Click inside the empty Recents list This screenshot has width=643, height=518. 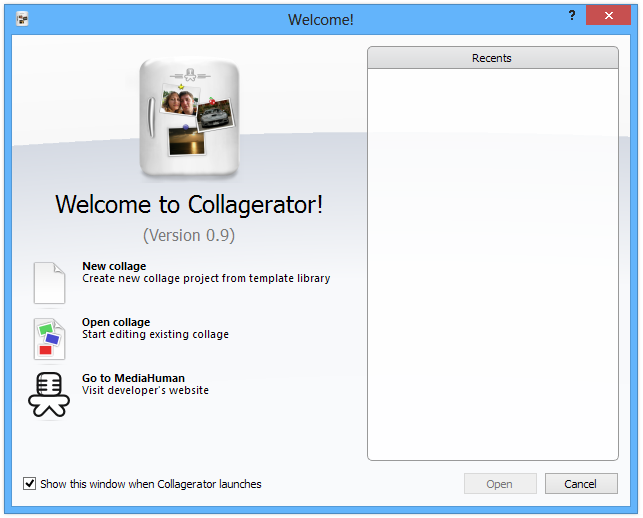click(493, 264)
